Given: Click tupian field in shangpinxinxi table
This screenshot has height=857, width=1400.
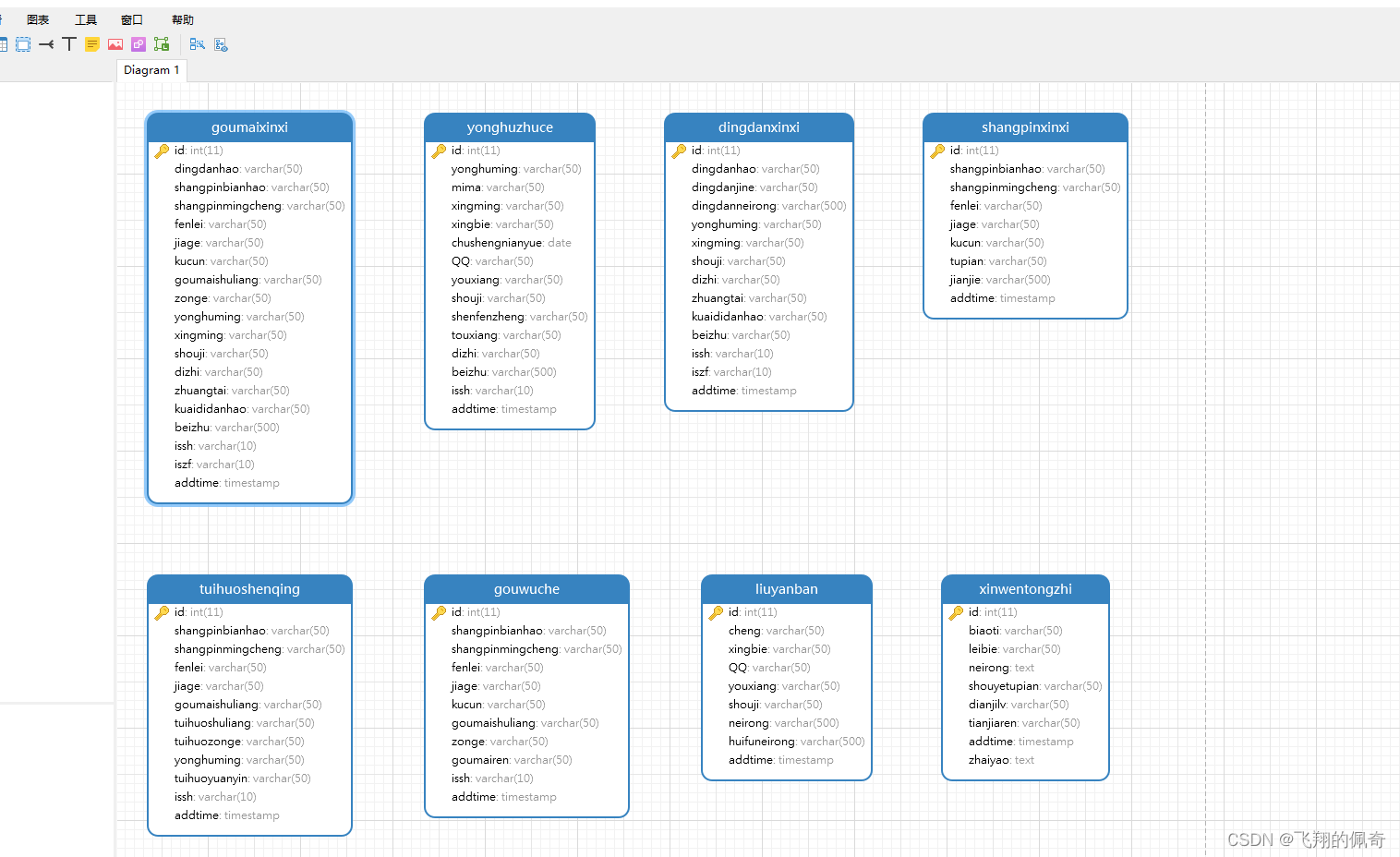Looking at the screenshot, I should pos(998,261).
